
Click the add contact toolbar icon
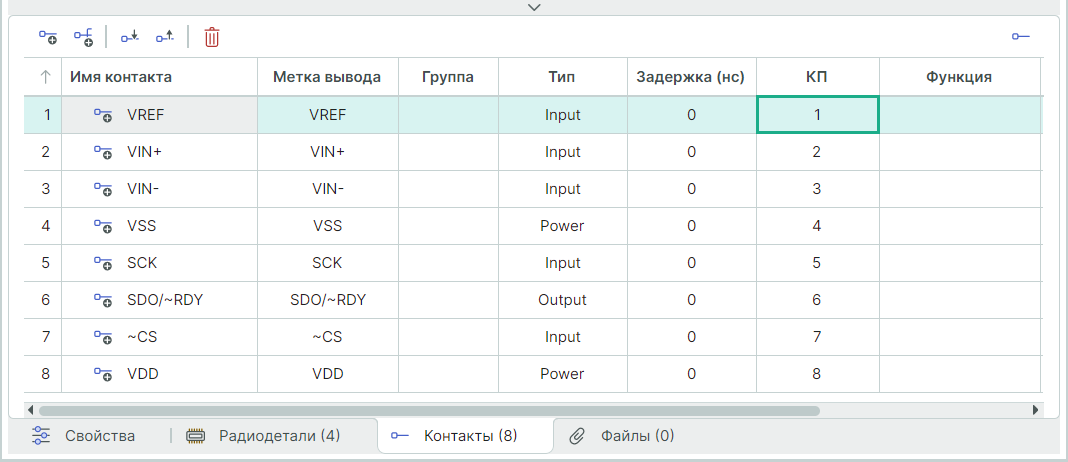coord(48,38)
